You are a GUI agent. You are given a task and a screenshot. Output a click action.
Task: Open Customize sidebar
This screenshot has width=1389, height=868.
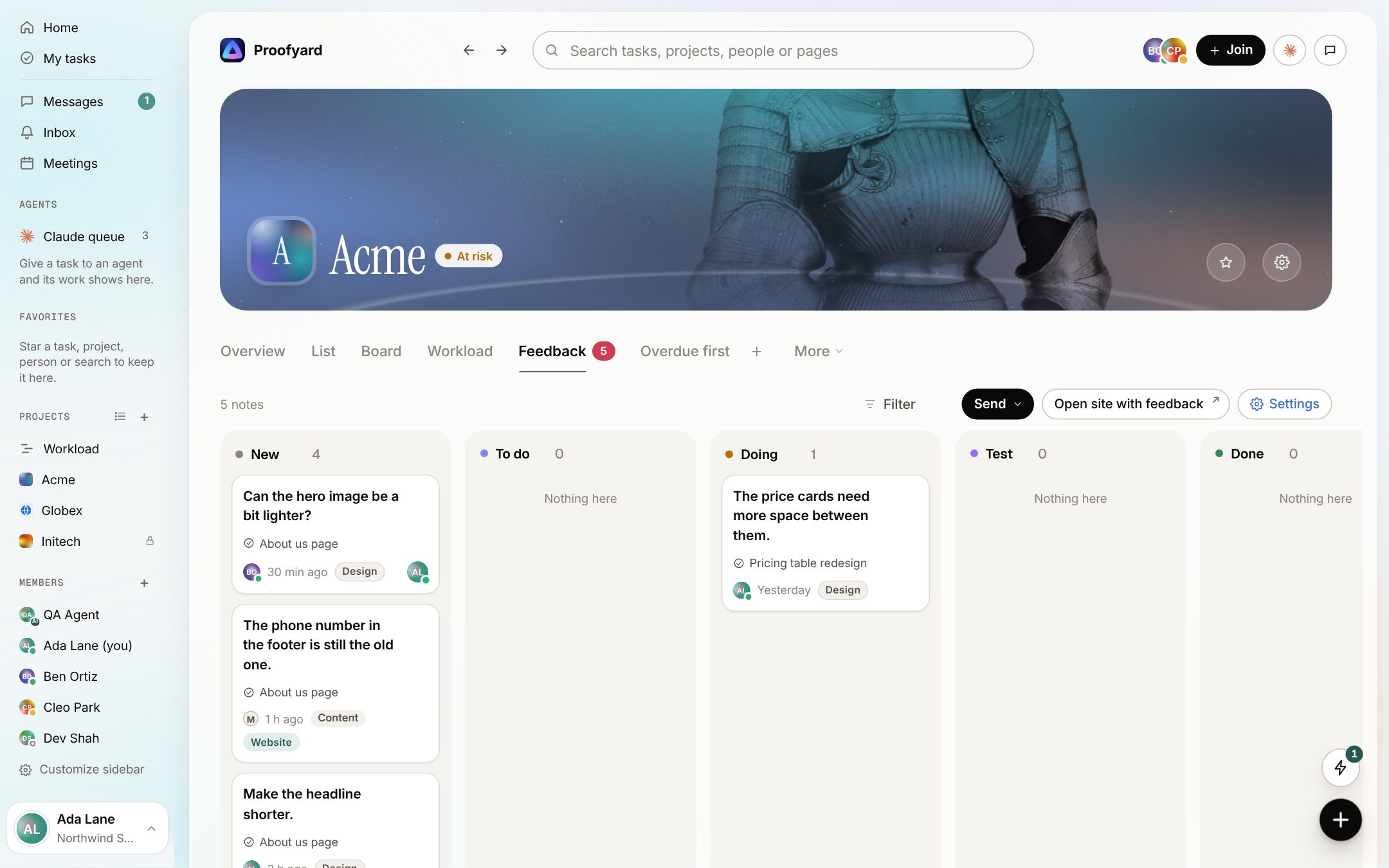coord(82,770)
